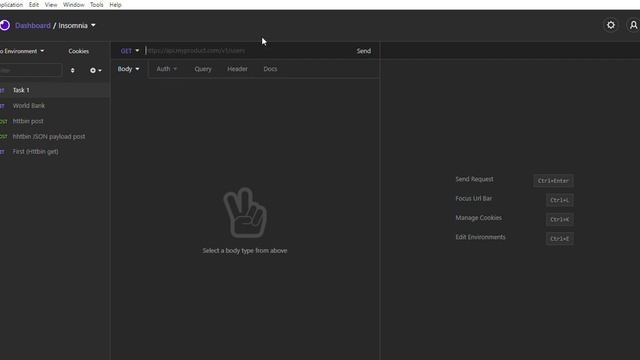Viewport: 640px width, 360px height.
Task: Click the sort requests arrows icon
Action: coord(73,70)
